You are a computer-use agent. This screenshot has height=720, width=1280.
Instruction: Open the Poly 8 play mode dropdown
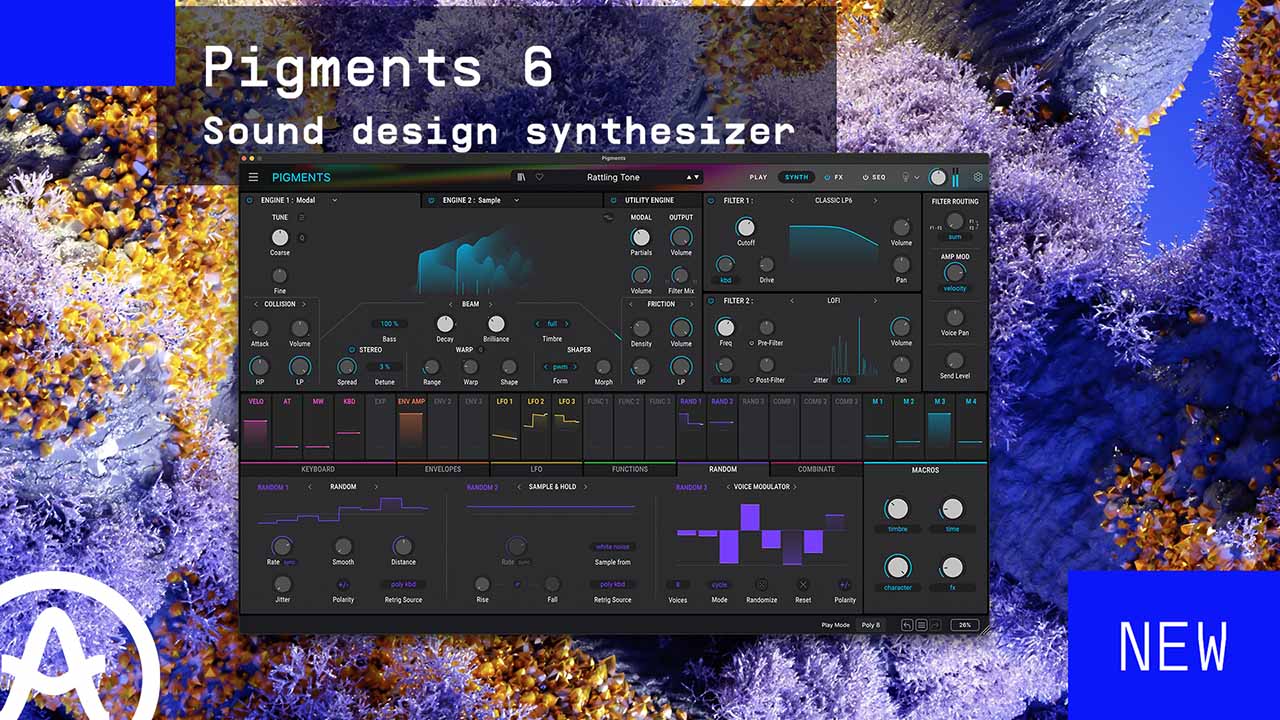pos(871,625)
